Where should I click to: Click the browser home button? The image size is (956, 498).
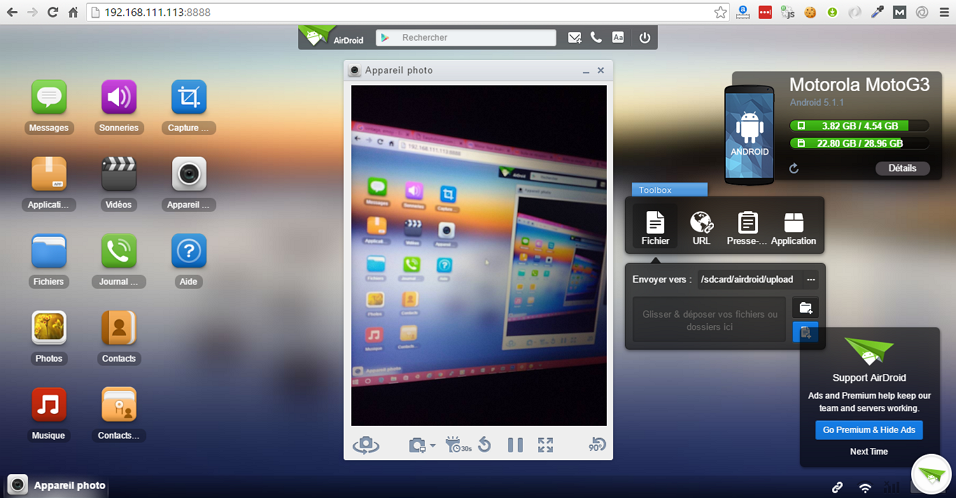pos(73,12)
